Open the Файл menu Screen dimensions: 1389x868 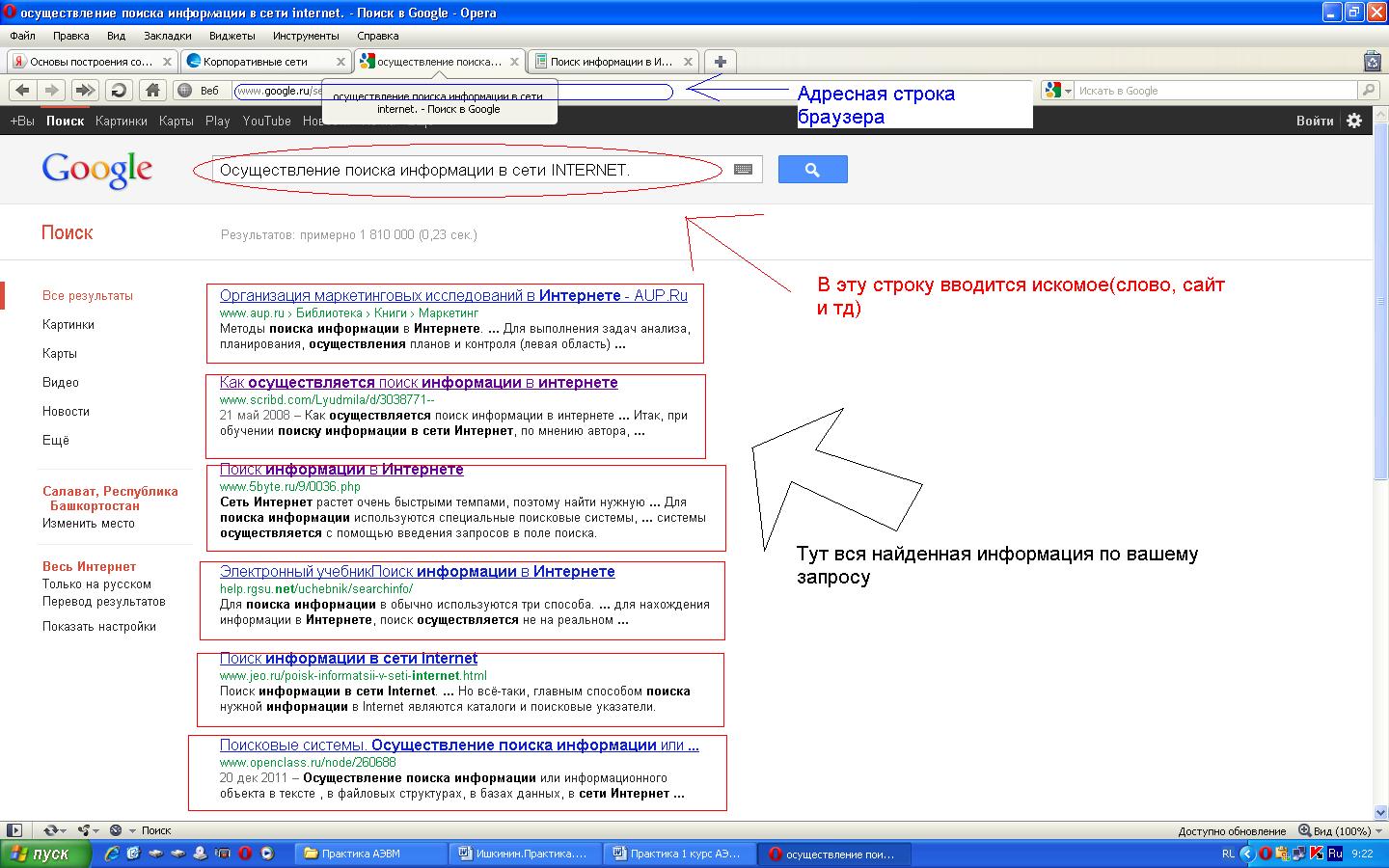click(x=22, y=36)
